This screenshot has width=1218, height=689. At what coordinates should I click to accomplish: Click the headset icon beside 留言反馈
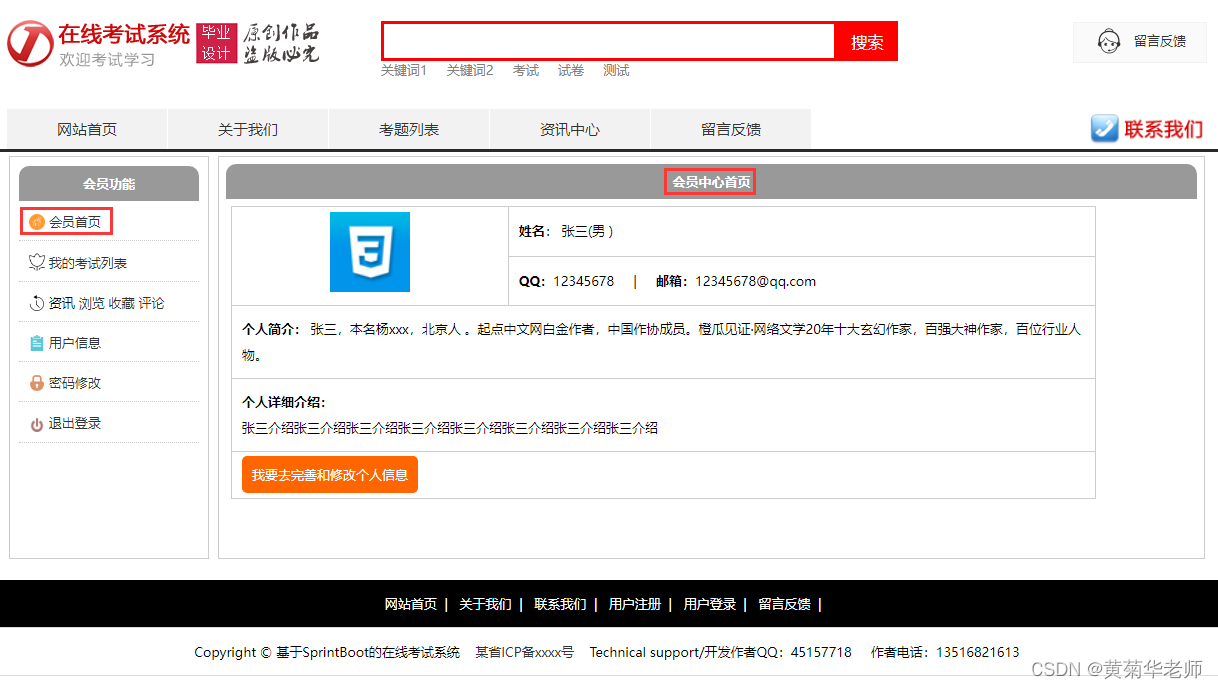click(x=1108, y=42)
